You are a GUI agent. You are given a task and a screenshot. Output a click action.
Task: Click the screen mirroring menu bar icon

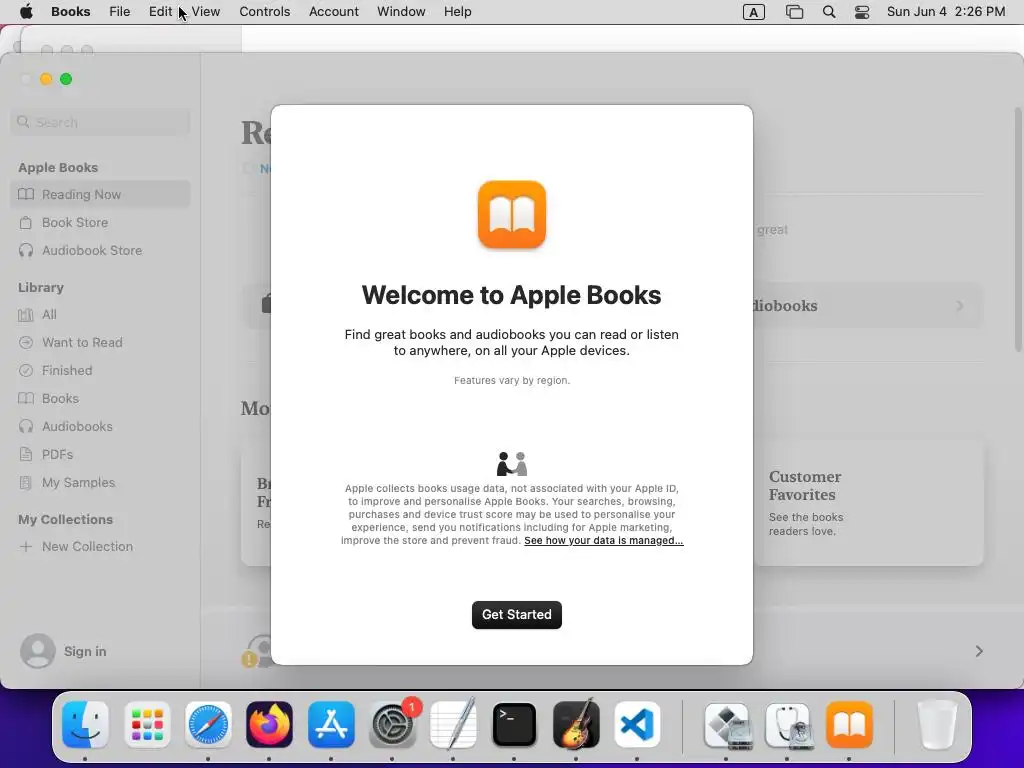(794, 12)
